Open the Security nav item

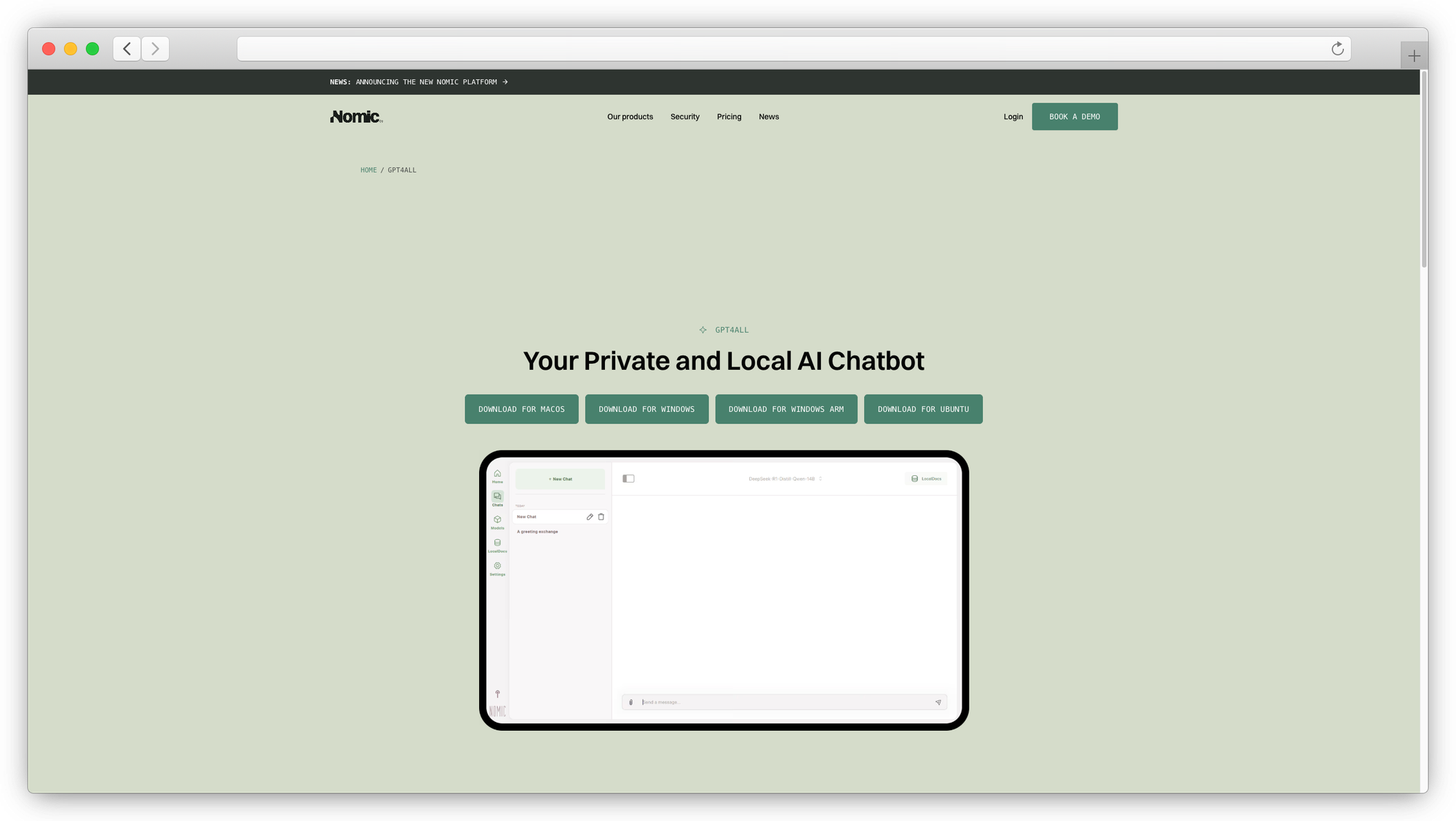pyautogui.click(x=684, y=116)
